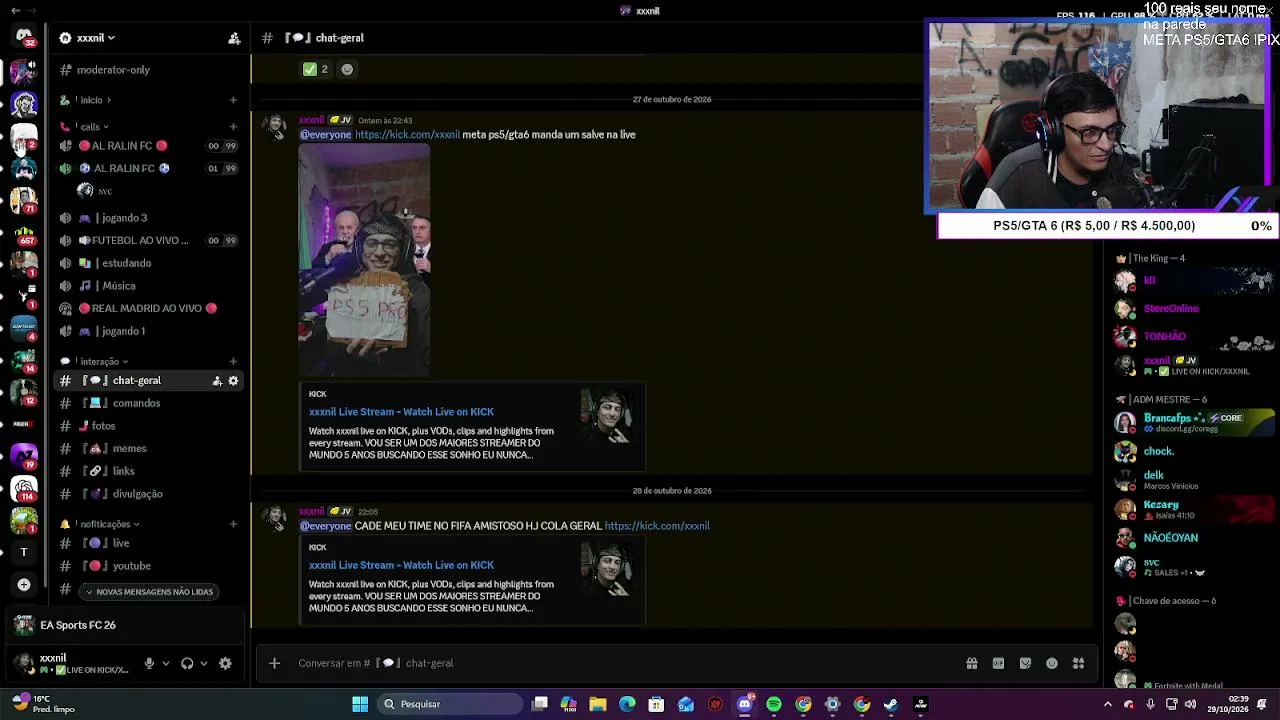Collapse the notificações category
Image resolution: width=1280 pixels, height=720 pixels.
pos(108,524)
